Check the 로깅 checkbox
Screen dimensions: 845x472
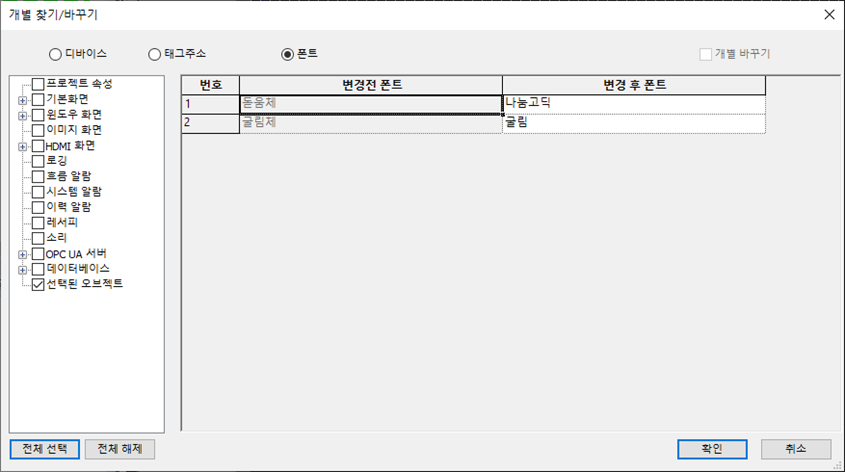[x=38, y=161]
